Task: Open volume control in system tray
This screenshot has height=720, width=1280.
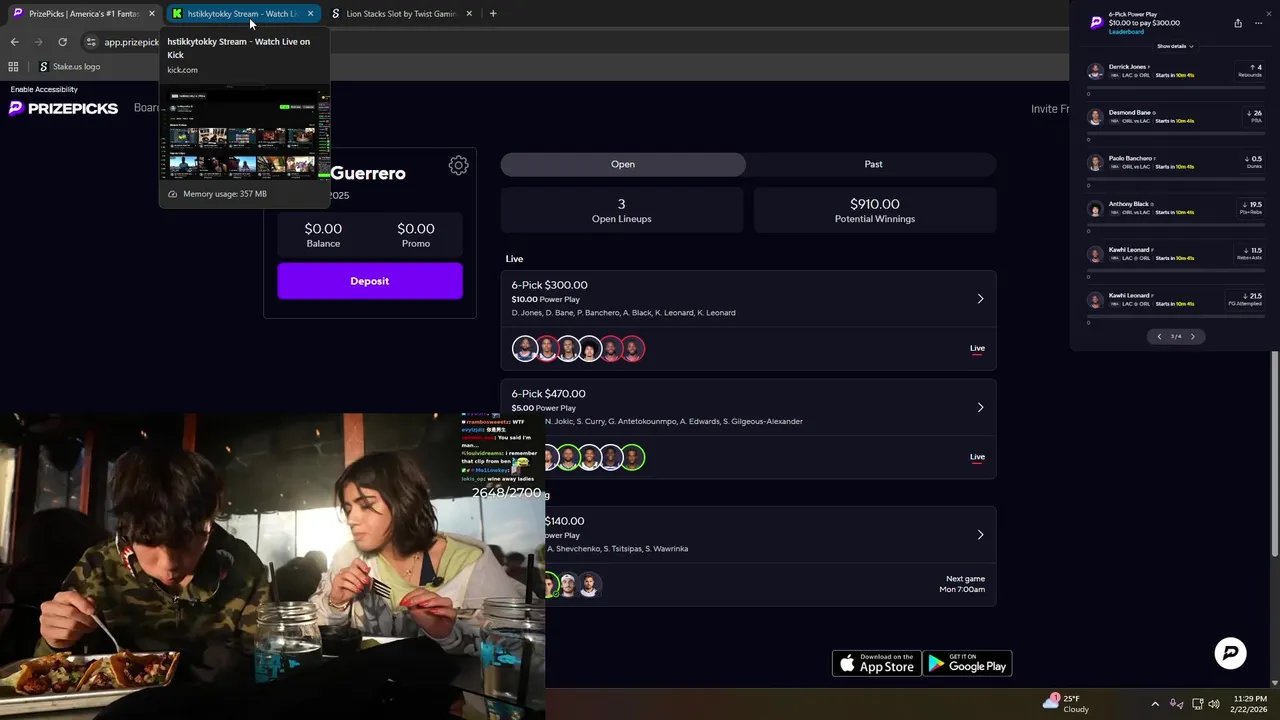Action: point(1214,704)
